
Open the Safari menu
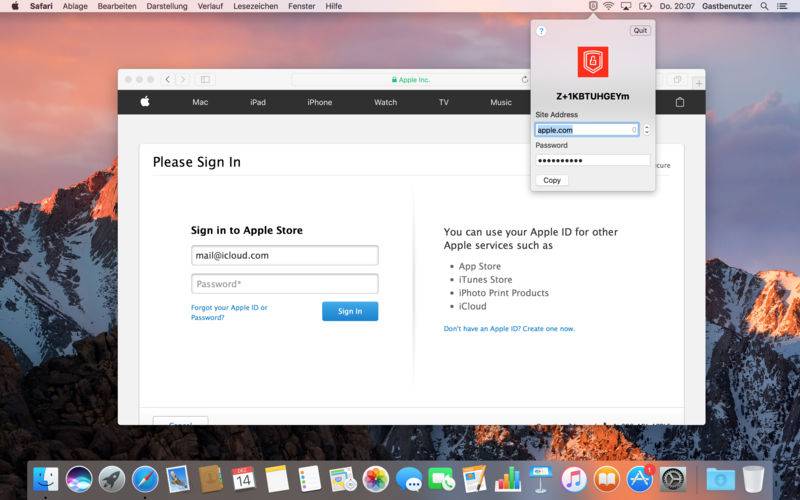tap(41, 6)
